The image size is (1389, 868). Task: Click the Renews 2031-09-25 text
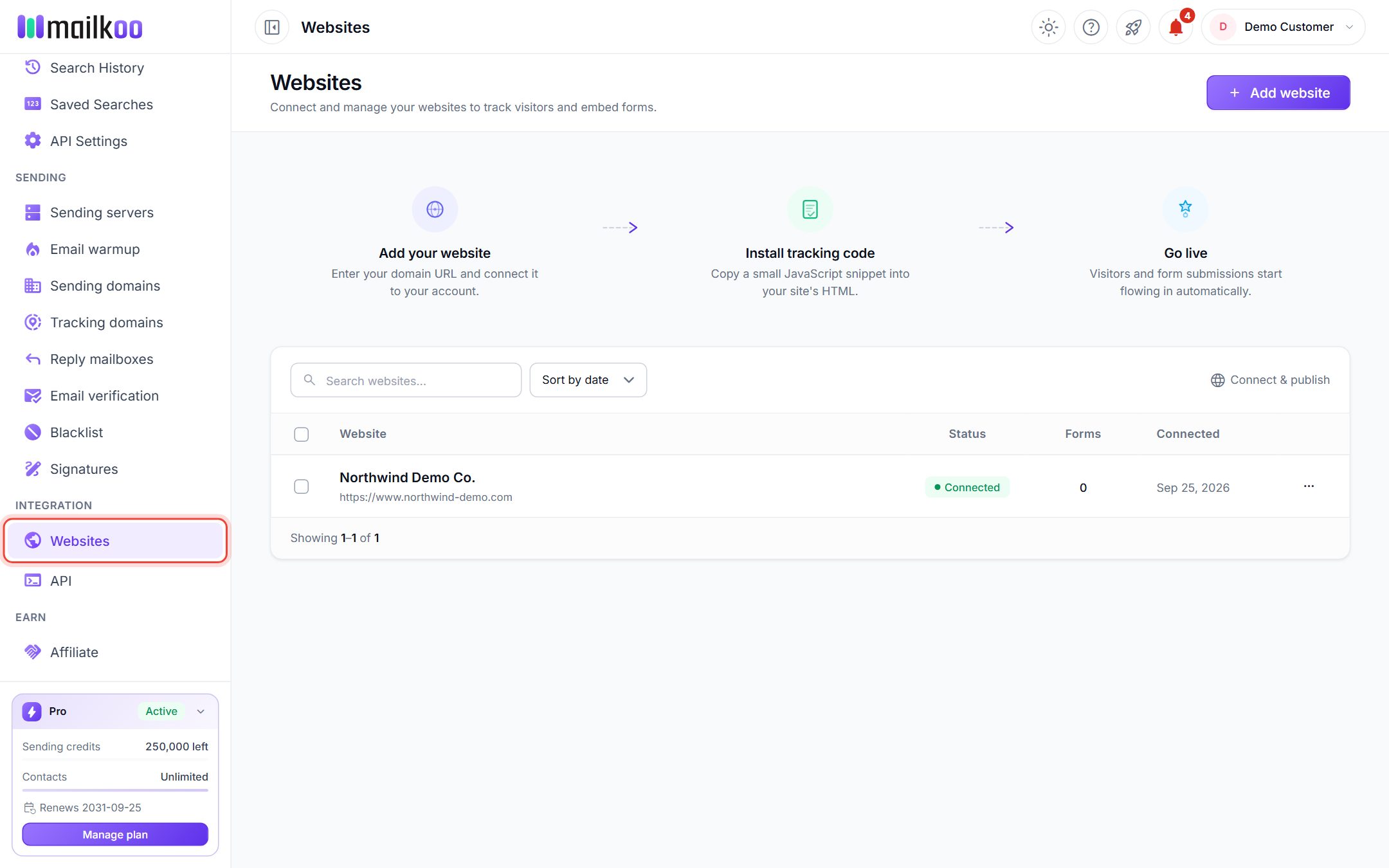90,808
